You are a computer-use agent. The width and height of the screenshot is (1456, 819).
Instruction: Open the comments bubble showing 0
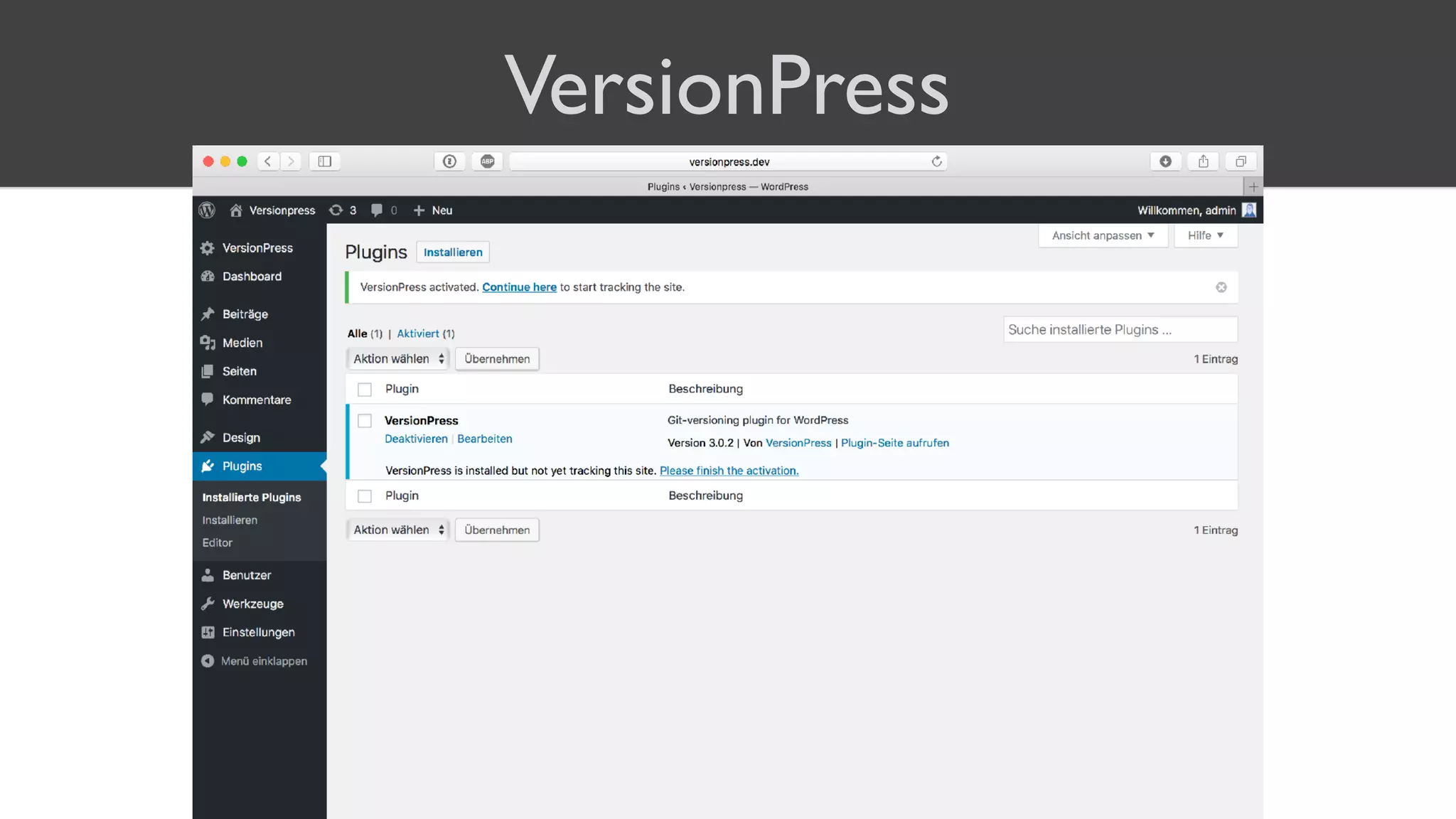coord(384,210)
